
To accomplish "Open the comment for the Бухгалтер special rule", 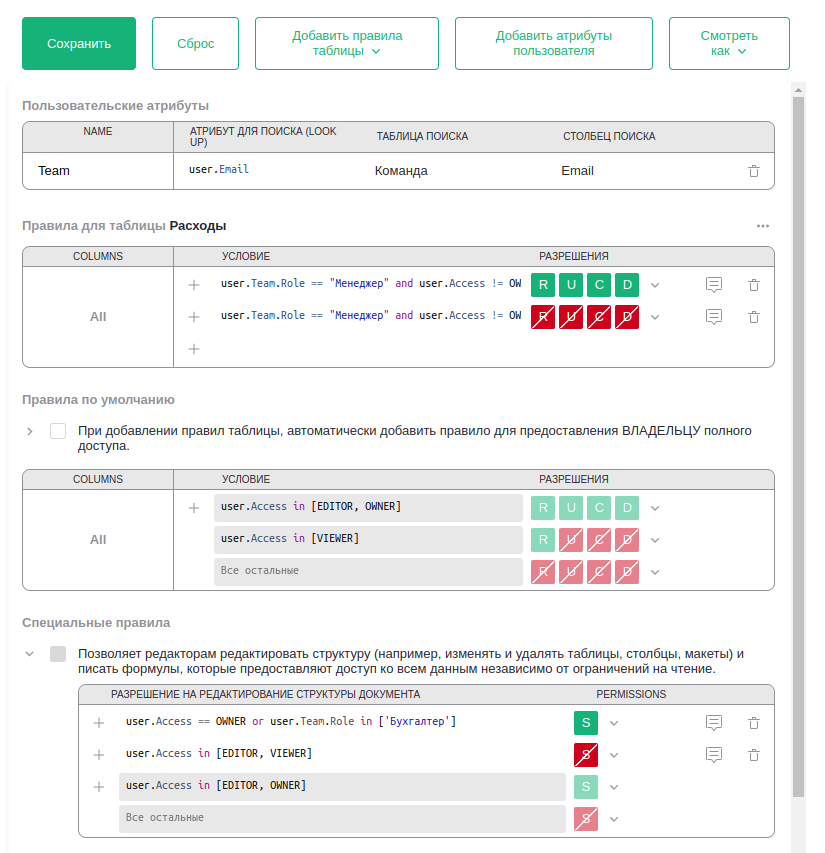I will 714,722.
